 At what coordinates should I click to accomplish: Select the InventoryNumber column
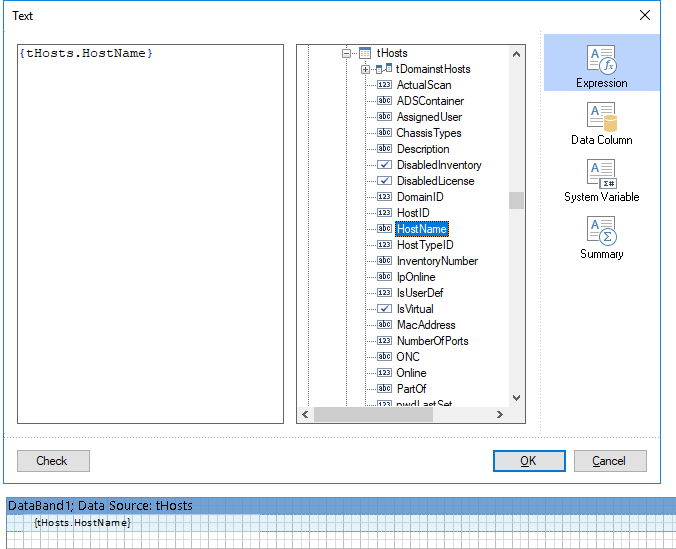click(437, 261)
